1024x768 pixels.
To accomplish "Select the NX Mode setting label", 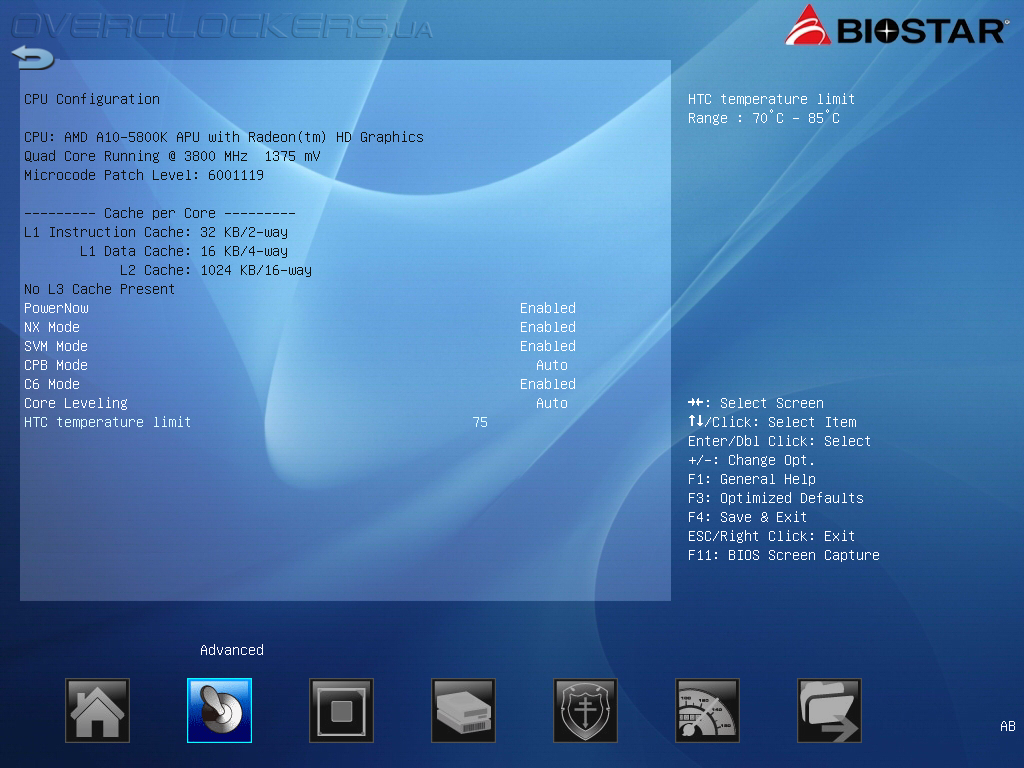I will click(52, 327).
